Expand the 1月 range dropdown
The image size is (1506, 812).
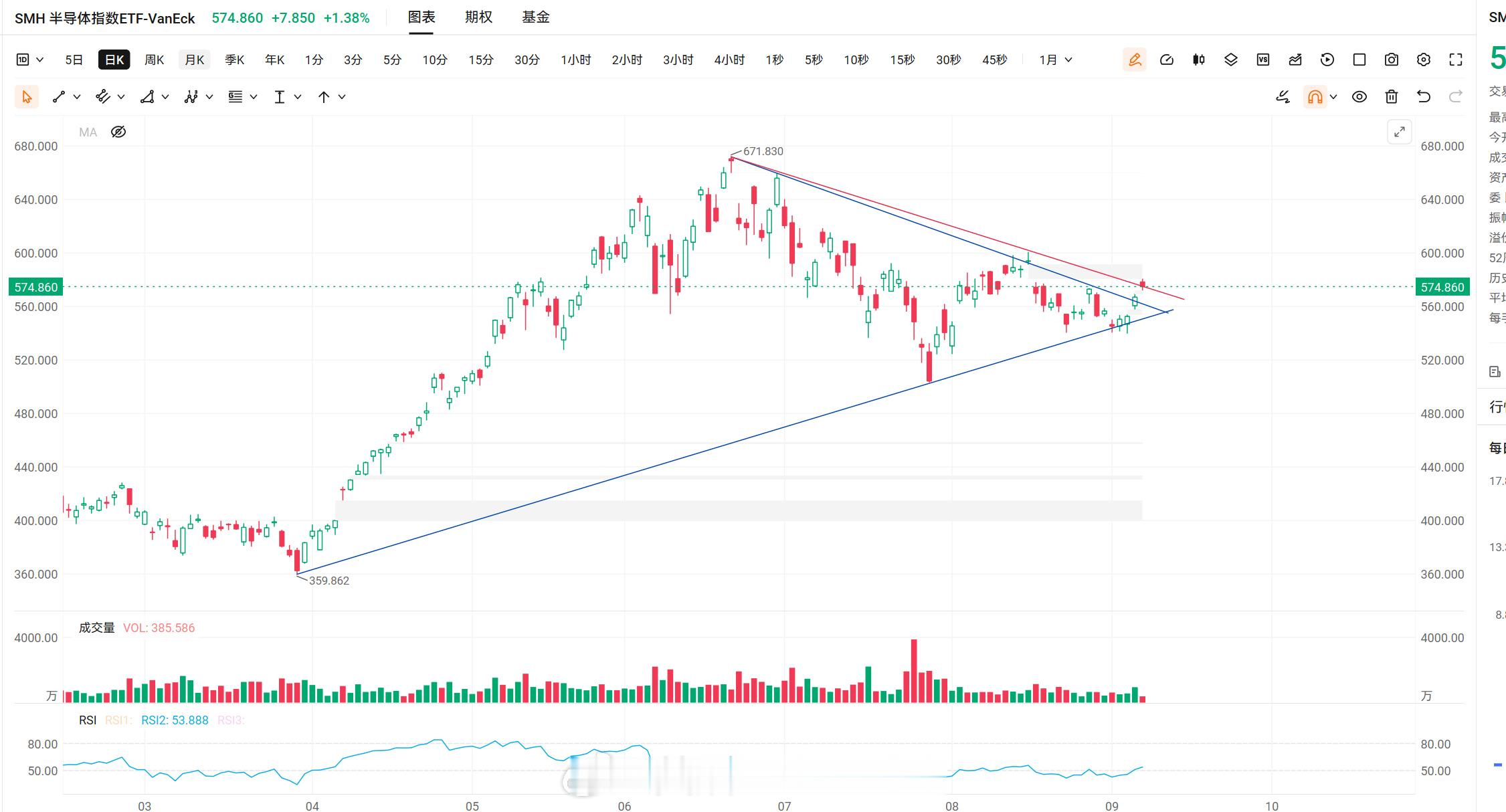pos(1056,60)
